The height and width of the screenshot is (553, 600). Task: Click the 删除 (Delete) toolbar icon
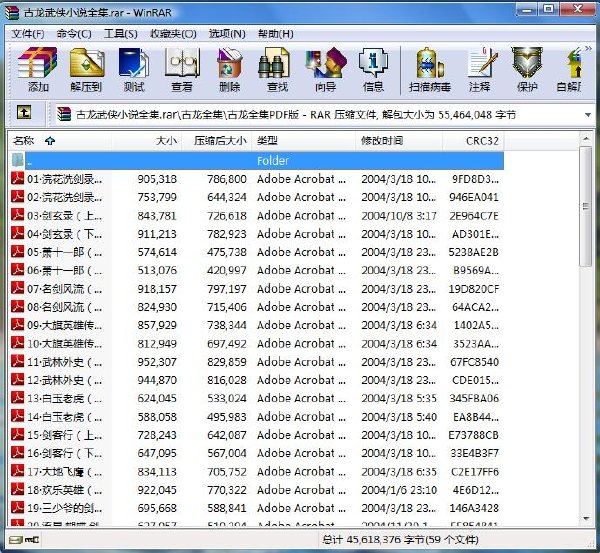click(230, 69)
